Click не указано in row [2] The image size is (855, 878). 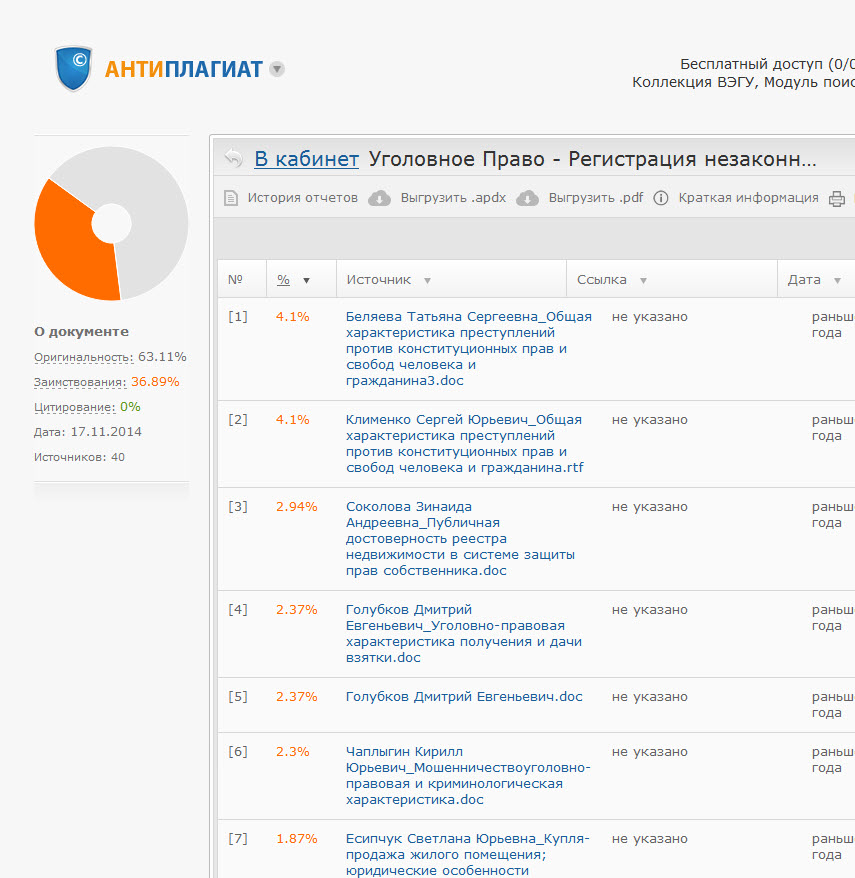pos(650,419)
